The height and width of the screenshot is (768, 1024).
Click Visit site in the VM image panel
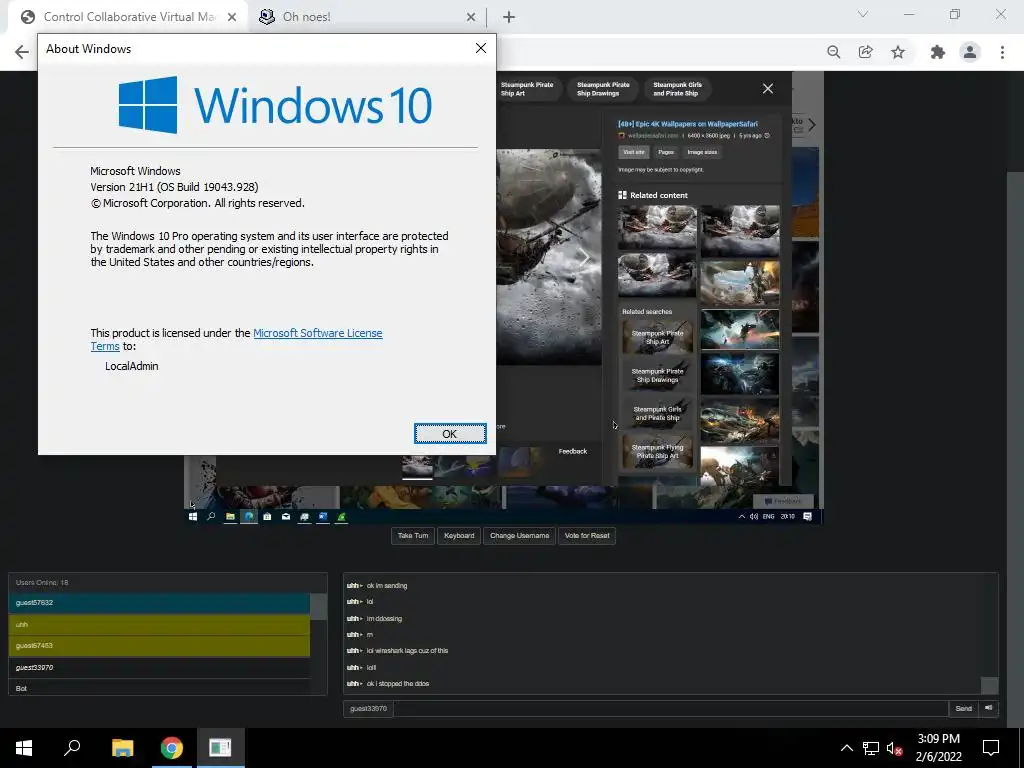(x=633, y=152)
